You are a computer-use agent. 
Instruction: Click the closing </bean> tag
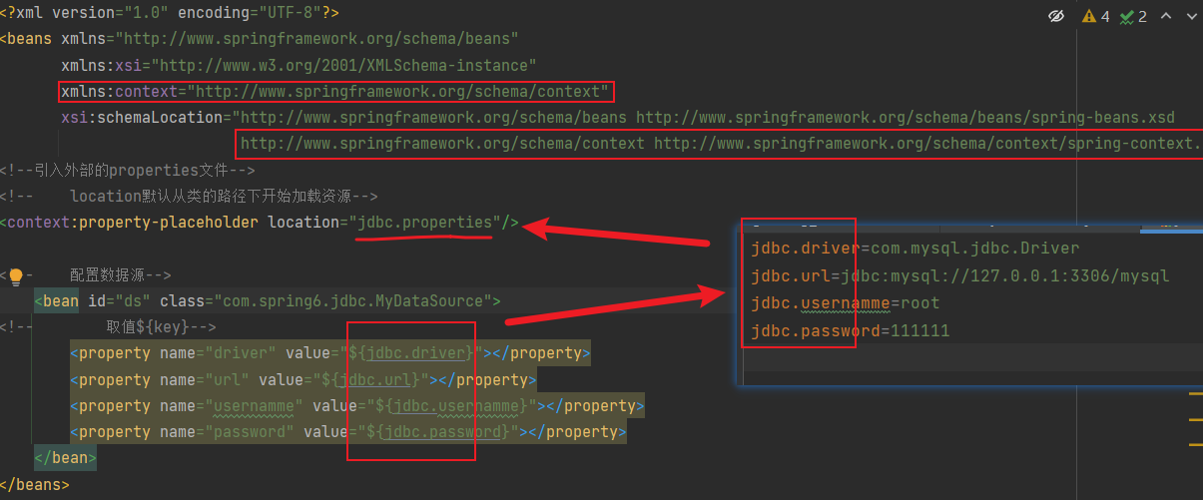pos(65,458)
